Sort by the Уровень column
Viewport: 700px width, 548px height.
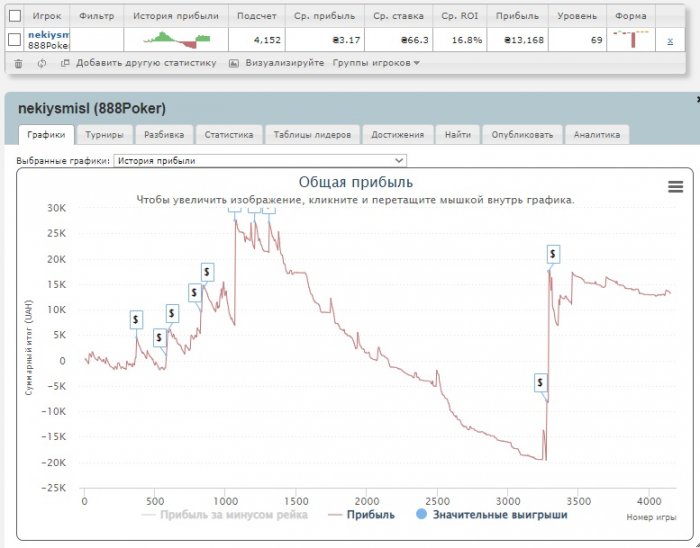[577, 16]
